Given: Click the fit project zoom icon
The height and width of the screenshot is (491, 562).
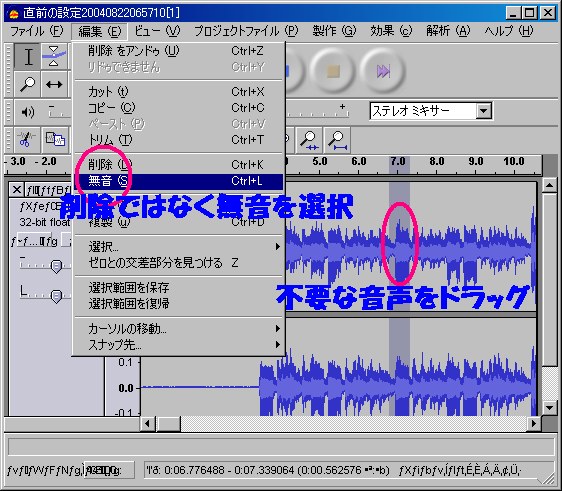Looking at the screenshot, I should [x=337, y=140].
